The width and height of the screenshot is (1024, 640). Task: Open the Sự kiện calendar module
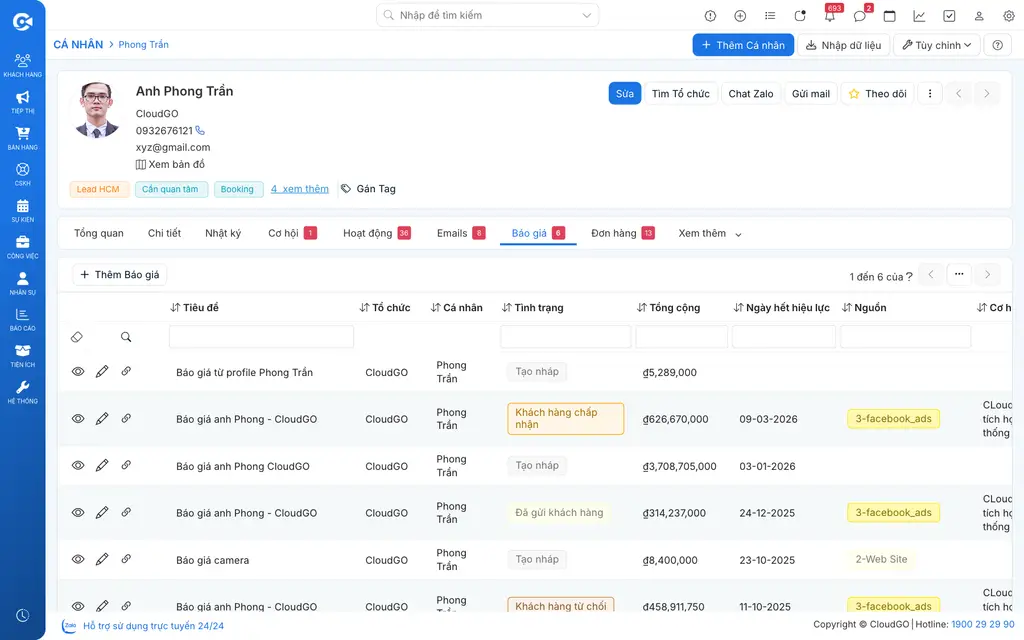(x=22, y=211)
